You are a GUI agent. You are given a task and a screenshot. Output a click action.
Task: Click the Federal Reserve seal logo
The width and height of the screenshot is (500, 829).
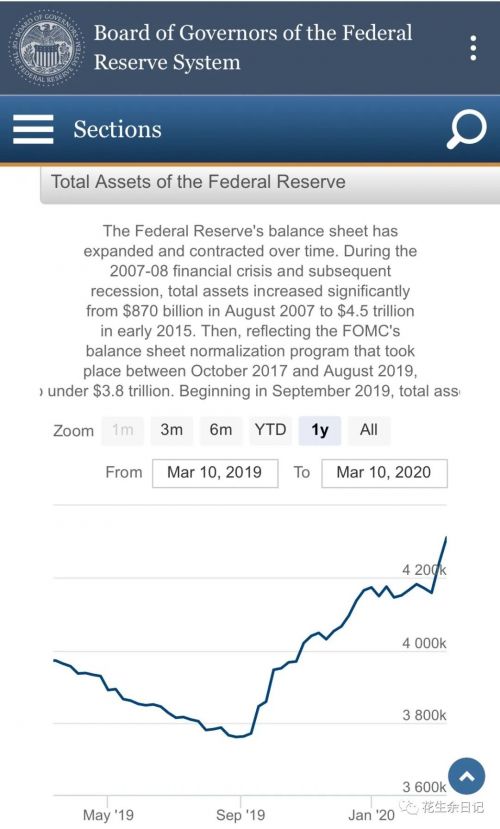tap(47, 48)
